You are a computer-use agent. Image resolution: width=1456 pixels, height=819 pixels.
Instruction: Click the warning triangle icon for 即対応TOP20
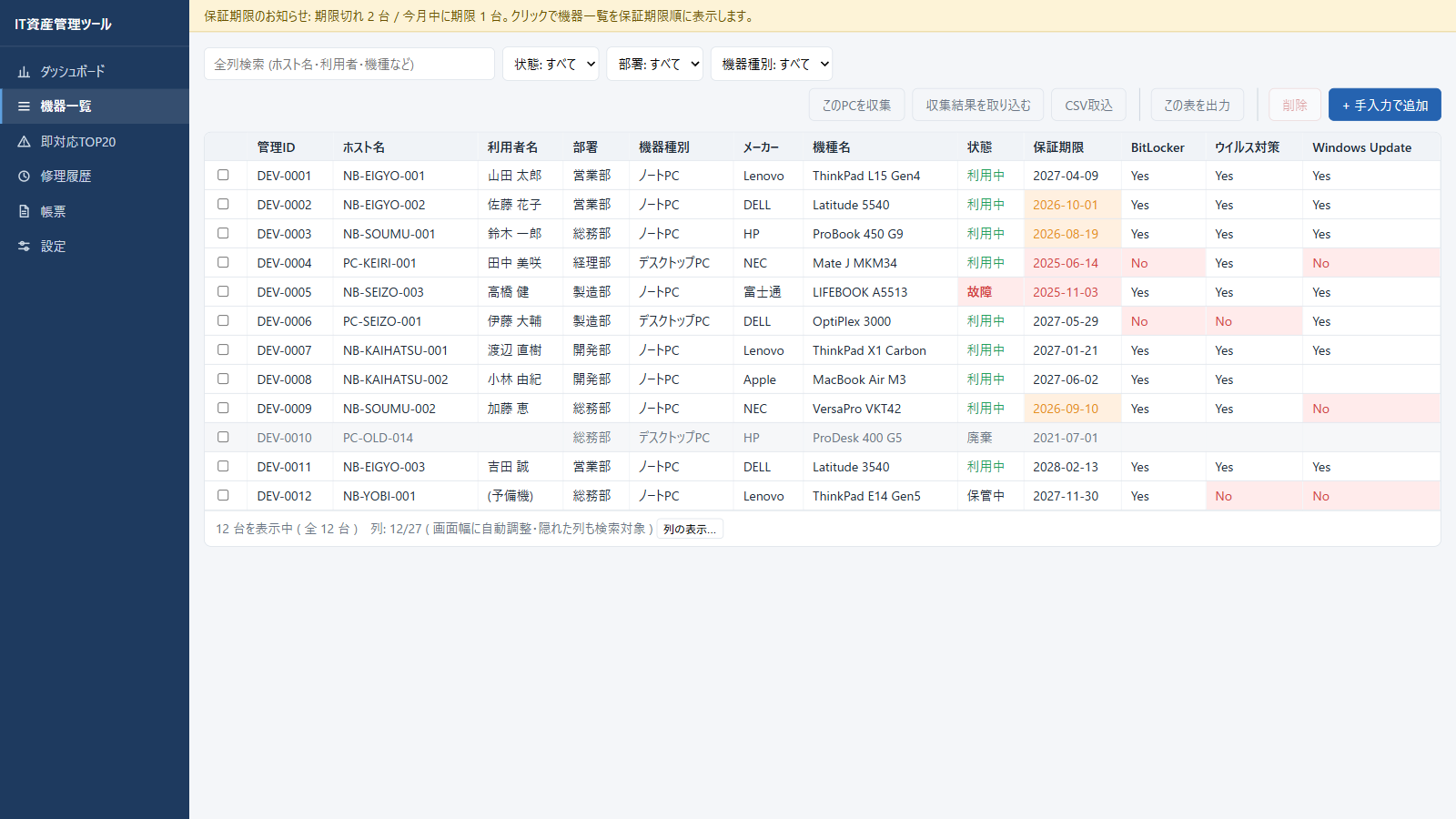pyautogui.click(x=25, y=142)
